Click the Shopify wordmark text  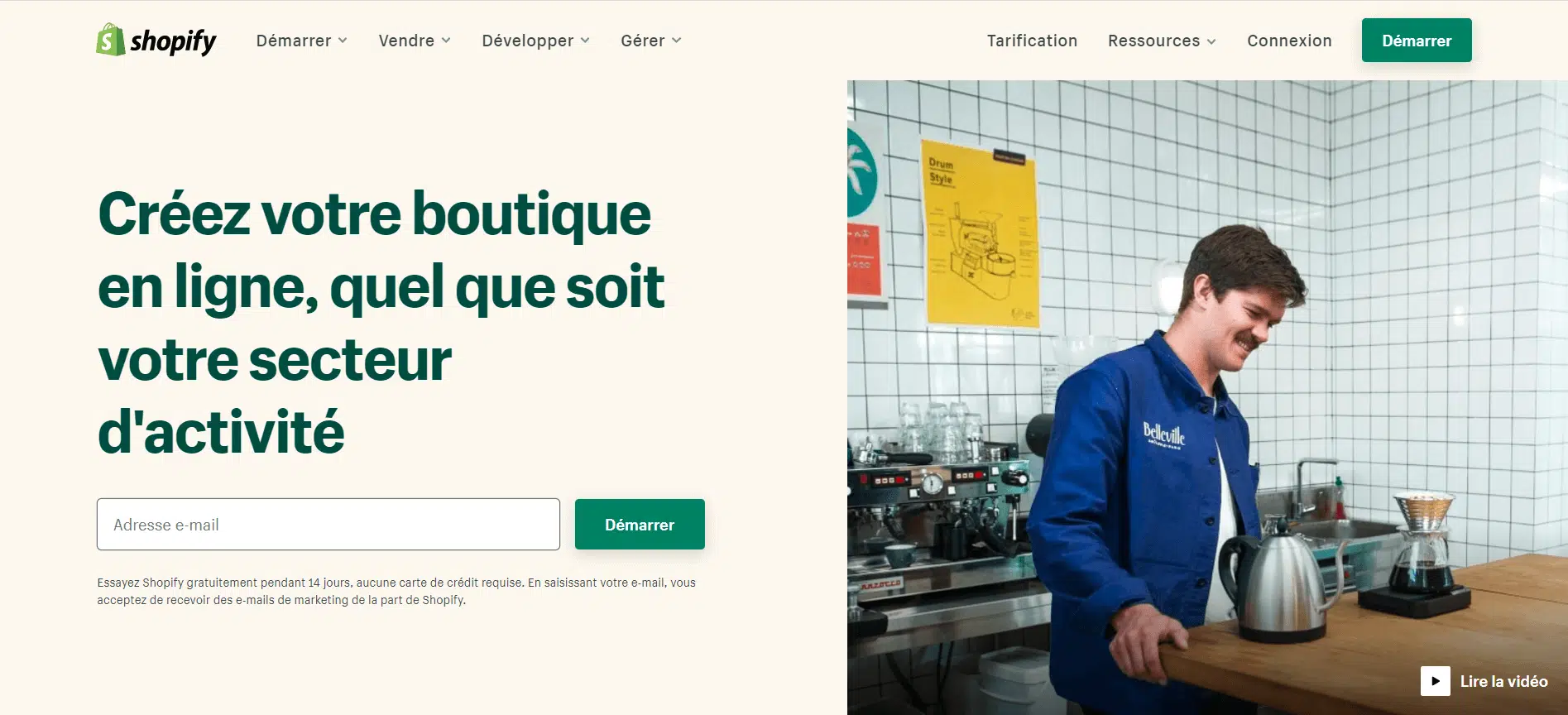tap(173, 41)
